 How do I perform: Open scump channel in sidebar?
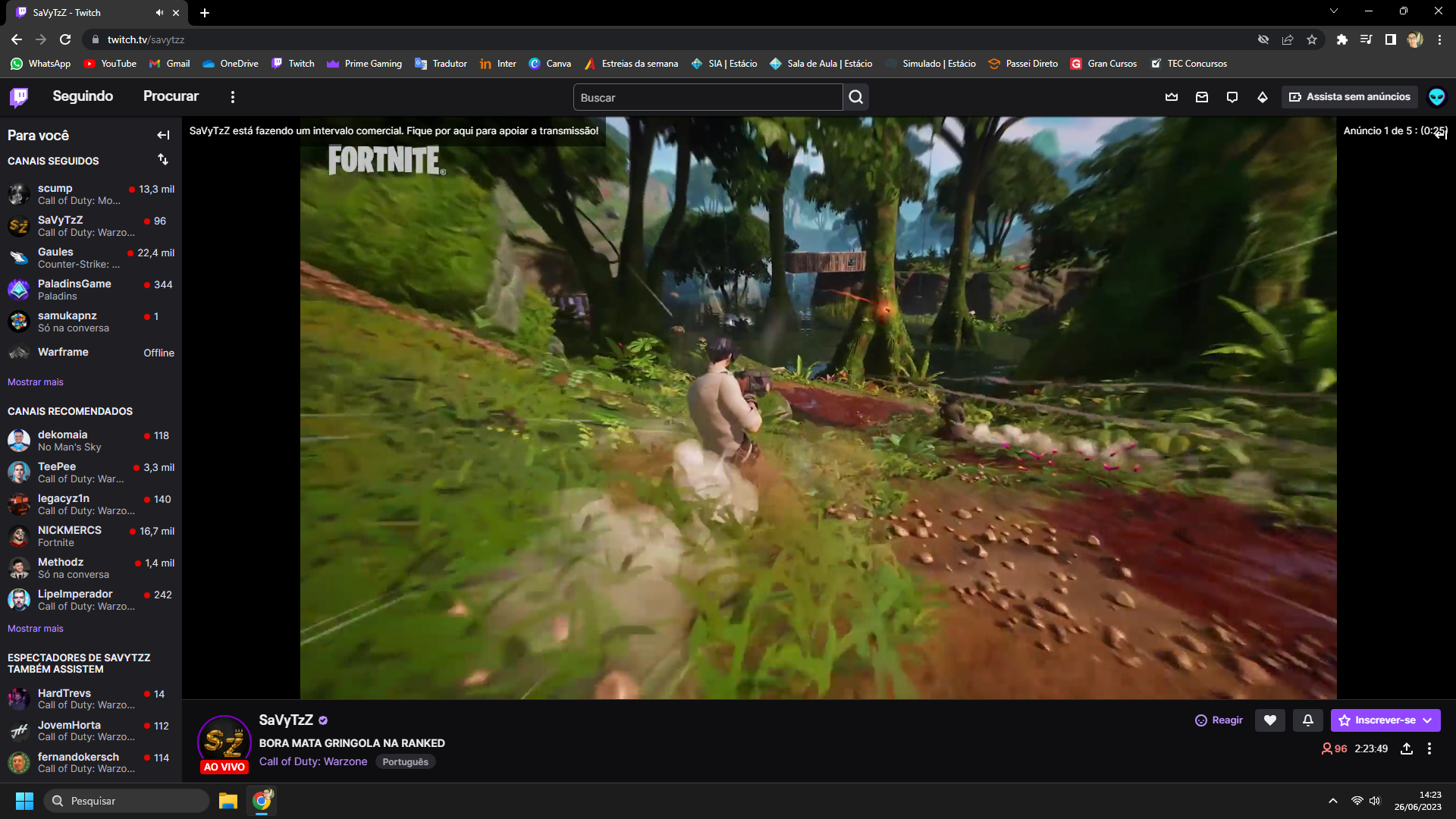91,194
